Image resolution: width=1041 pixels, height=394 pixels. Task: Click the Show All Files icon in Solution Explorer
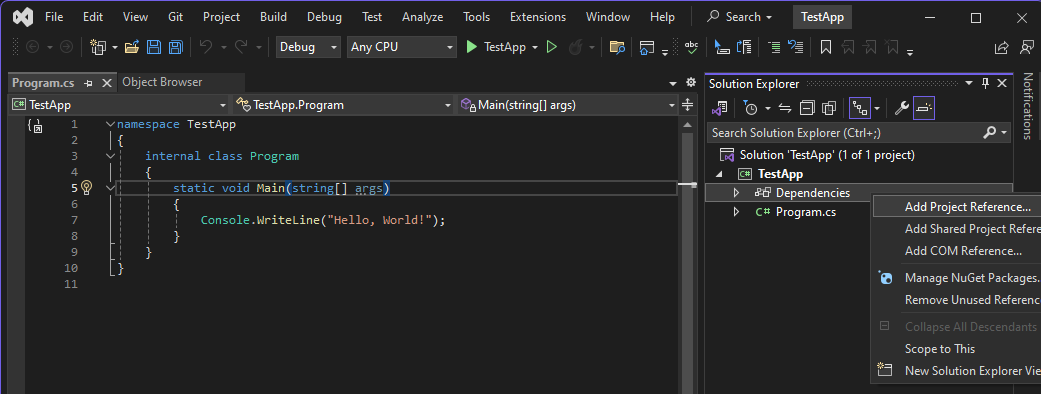tap(829, 108)
